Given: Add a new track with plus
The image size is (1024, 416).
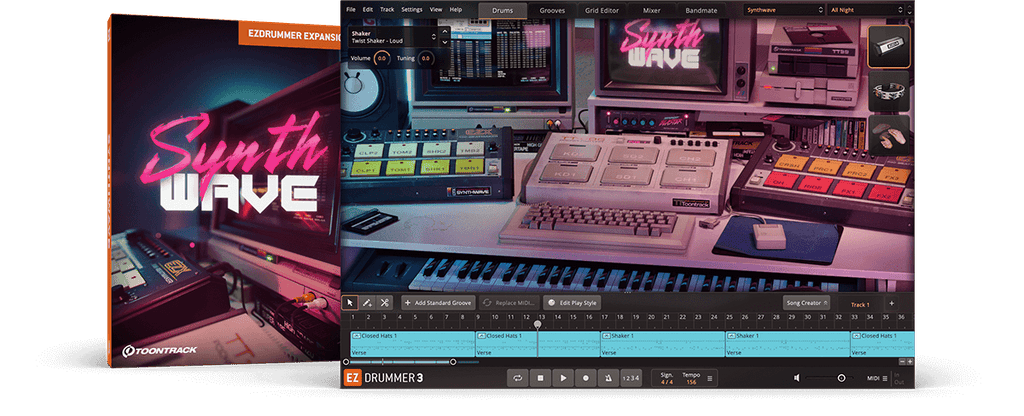Looking at the screenshot, I should (891, 304).
